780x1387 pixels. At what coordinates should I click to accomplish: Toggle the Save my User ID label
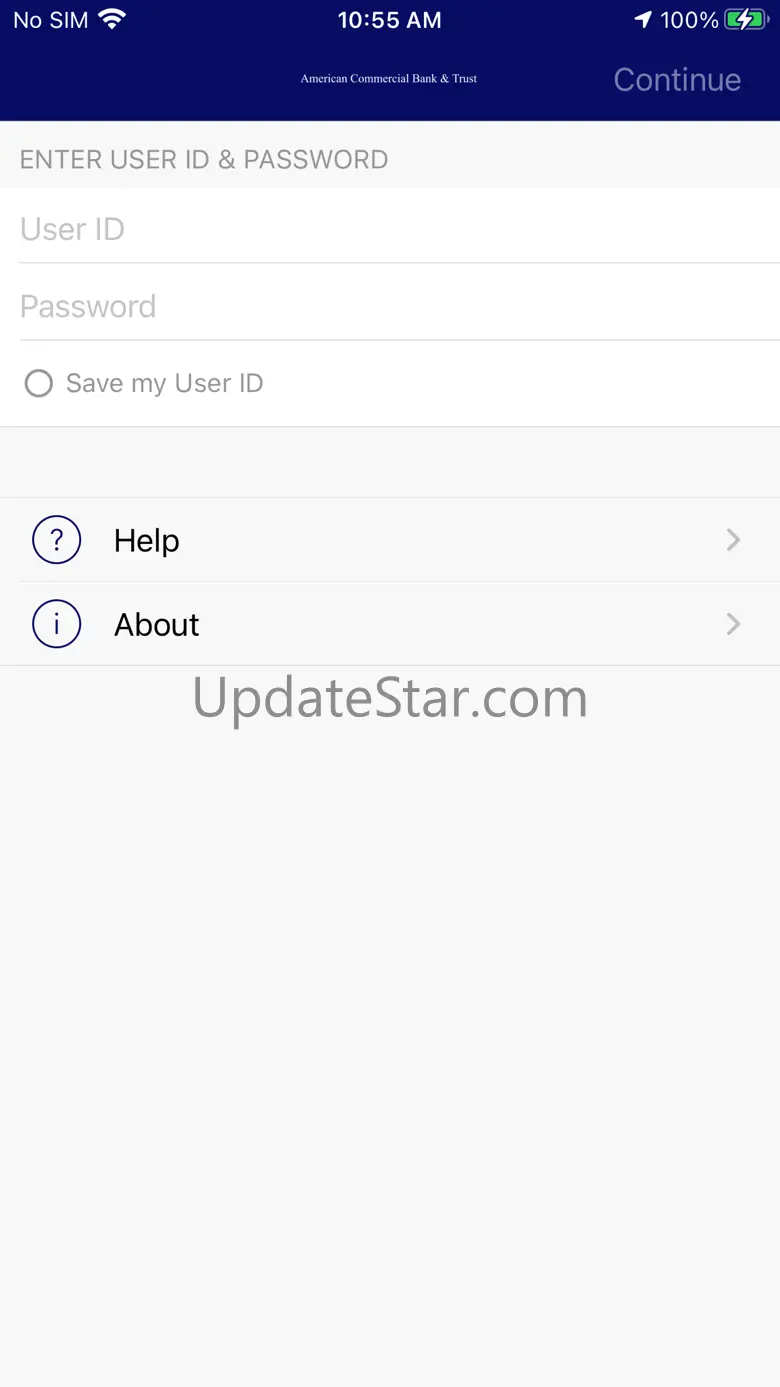click(164, 383)
